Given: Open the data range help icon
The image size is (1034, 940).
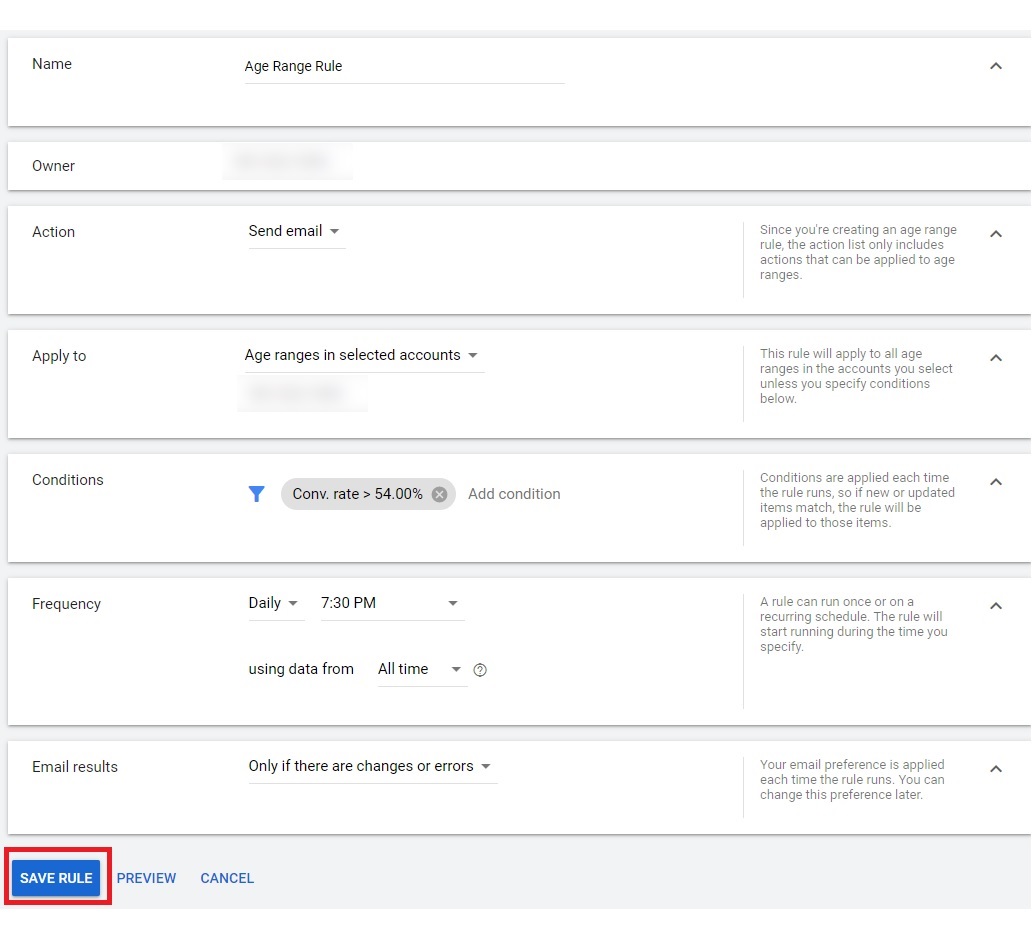Looking at the screenshot, I should [x=480, y=670].
